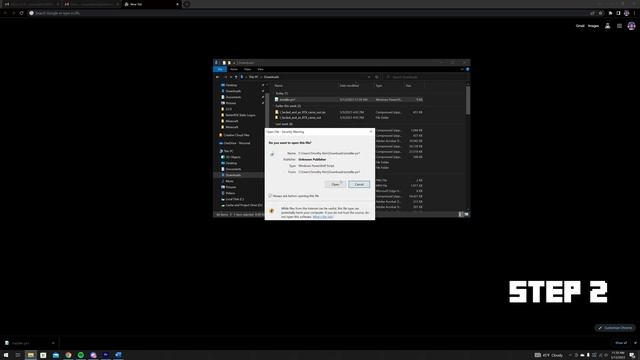This screenshot has width=640, height=360.
Task: Open the Share ribbon tab in File Explorer
Action: 247,69
